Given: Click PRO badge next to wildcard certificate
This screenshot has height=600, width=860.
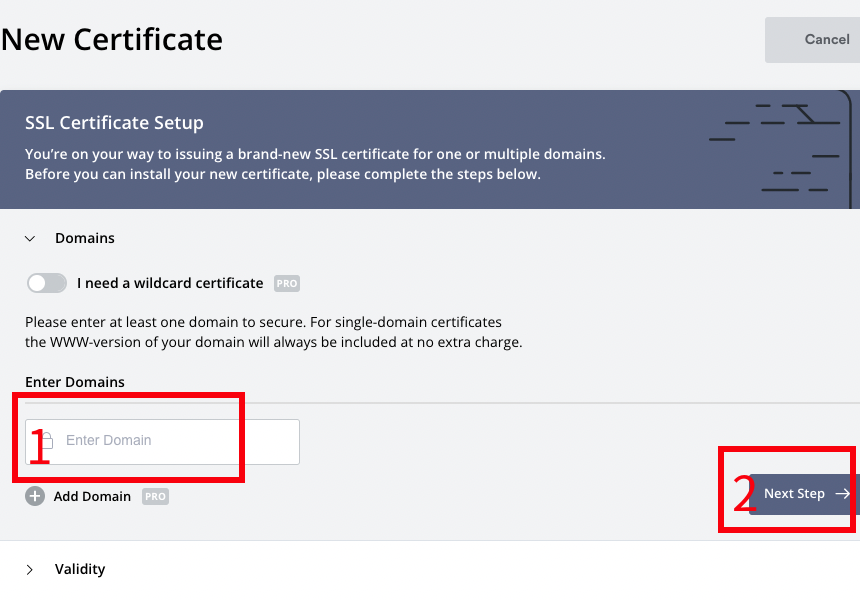Looking at the screenshot, I should click(x=287, y=284).
